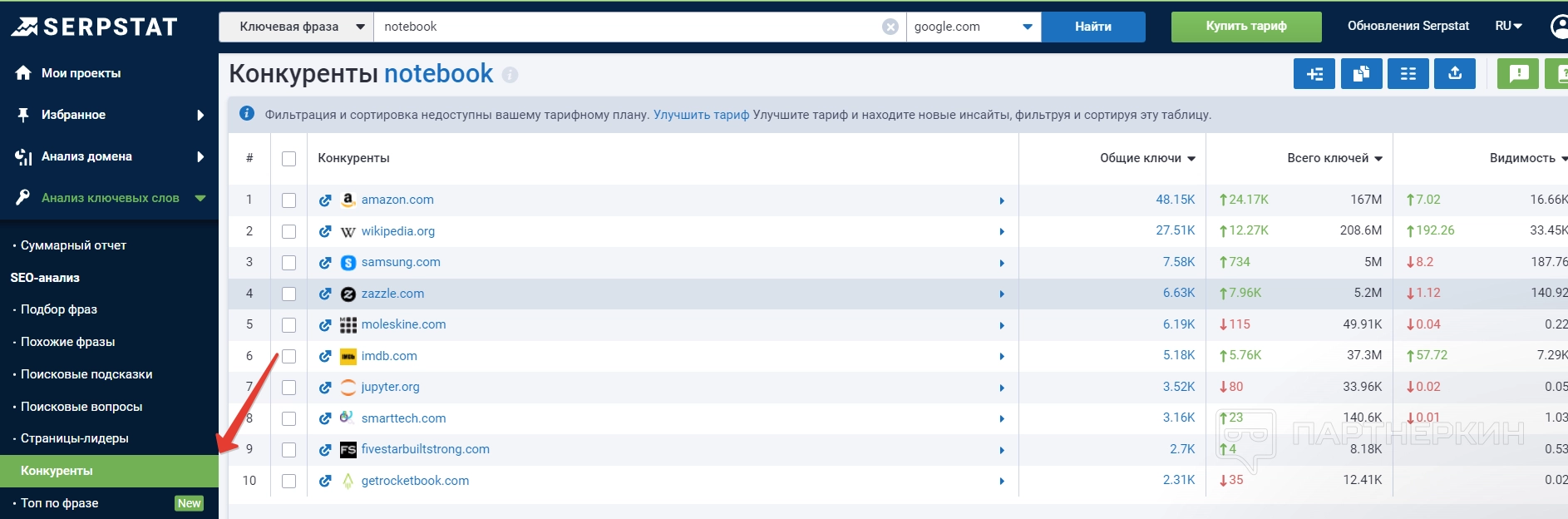Click the notebook keyword search field
Viewport: 1568px width, 519px height.
coord(627,27)
